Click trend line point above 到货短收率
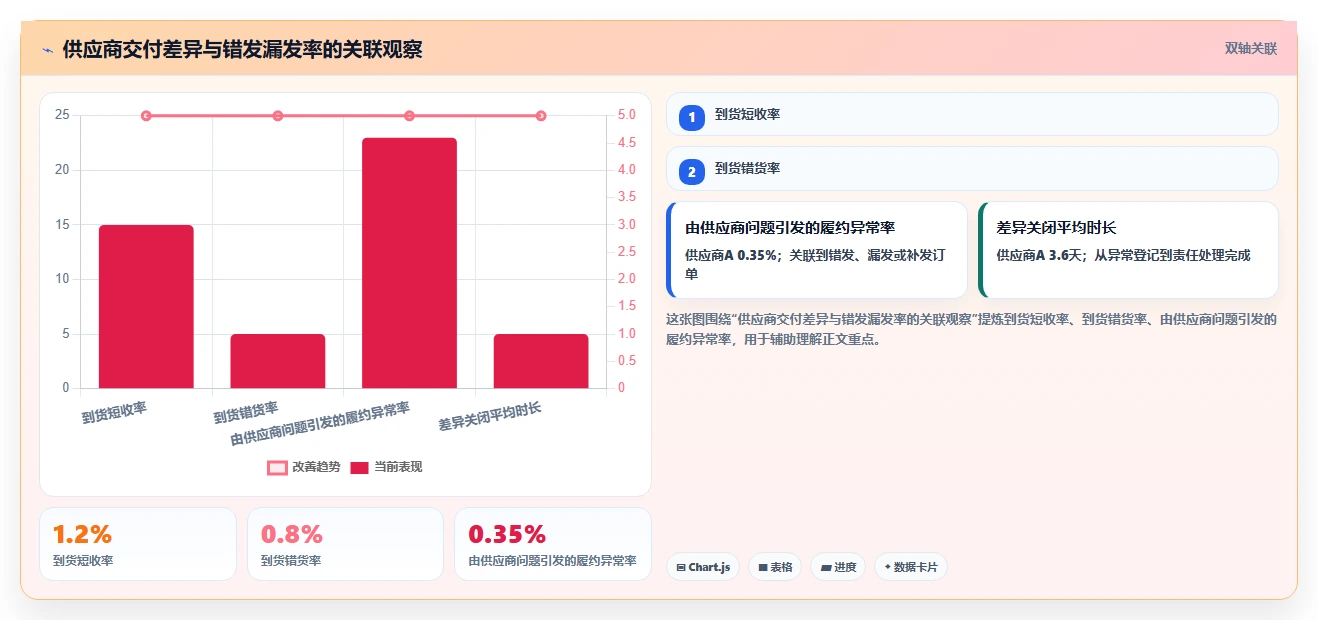Image resolution: width=1318 pixels, height=620 pixels. (146, 116)
